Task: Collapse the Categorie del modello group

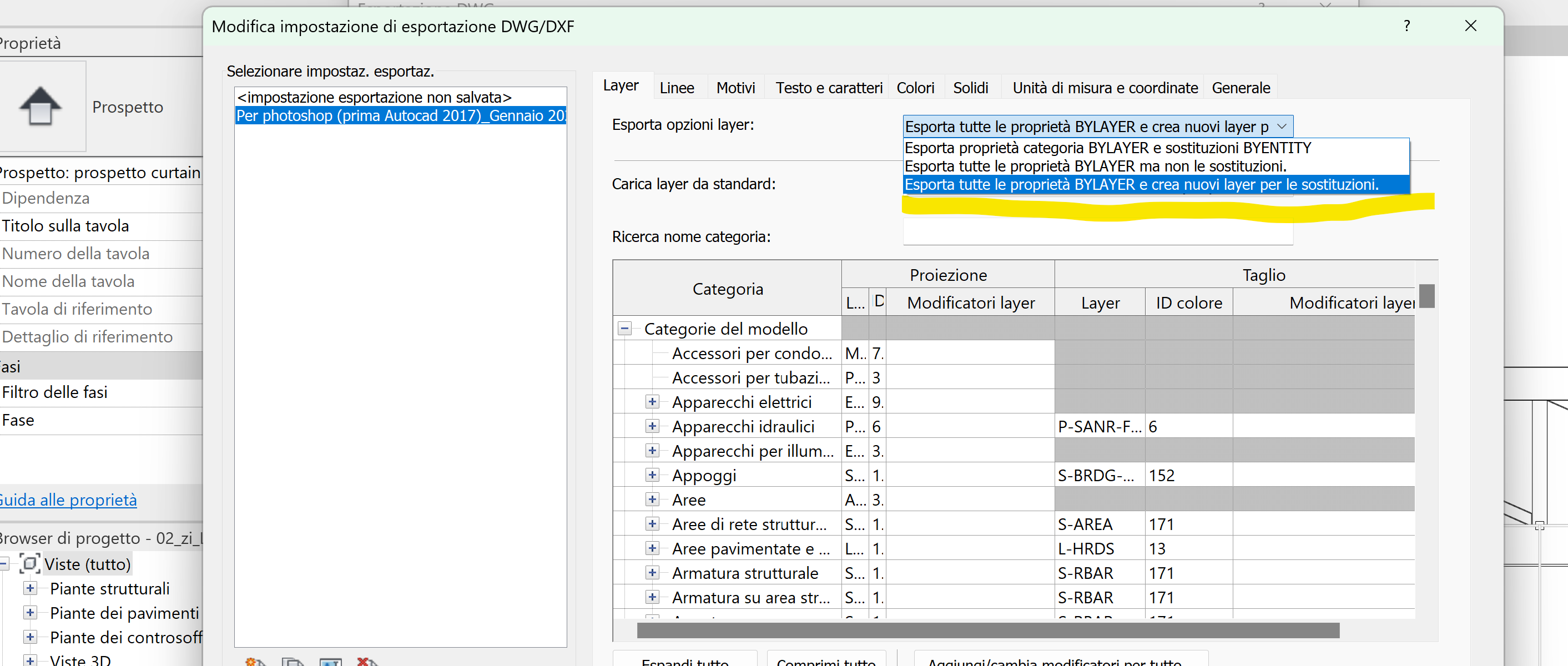Action: [624, 328]
